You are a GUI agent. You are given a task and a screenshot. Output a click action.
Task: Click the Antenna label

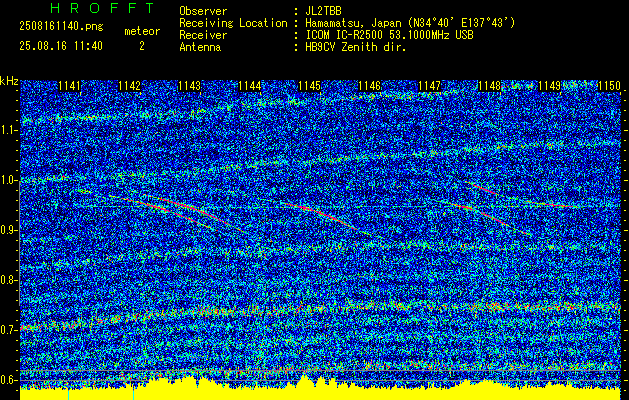[x=200, y=47]
